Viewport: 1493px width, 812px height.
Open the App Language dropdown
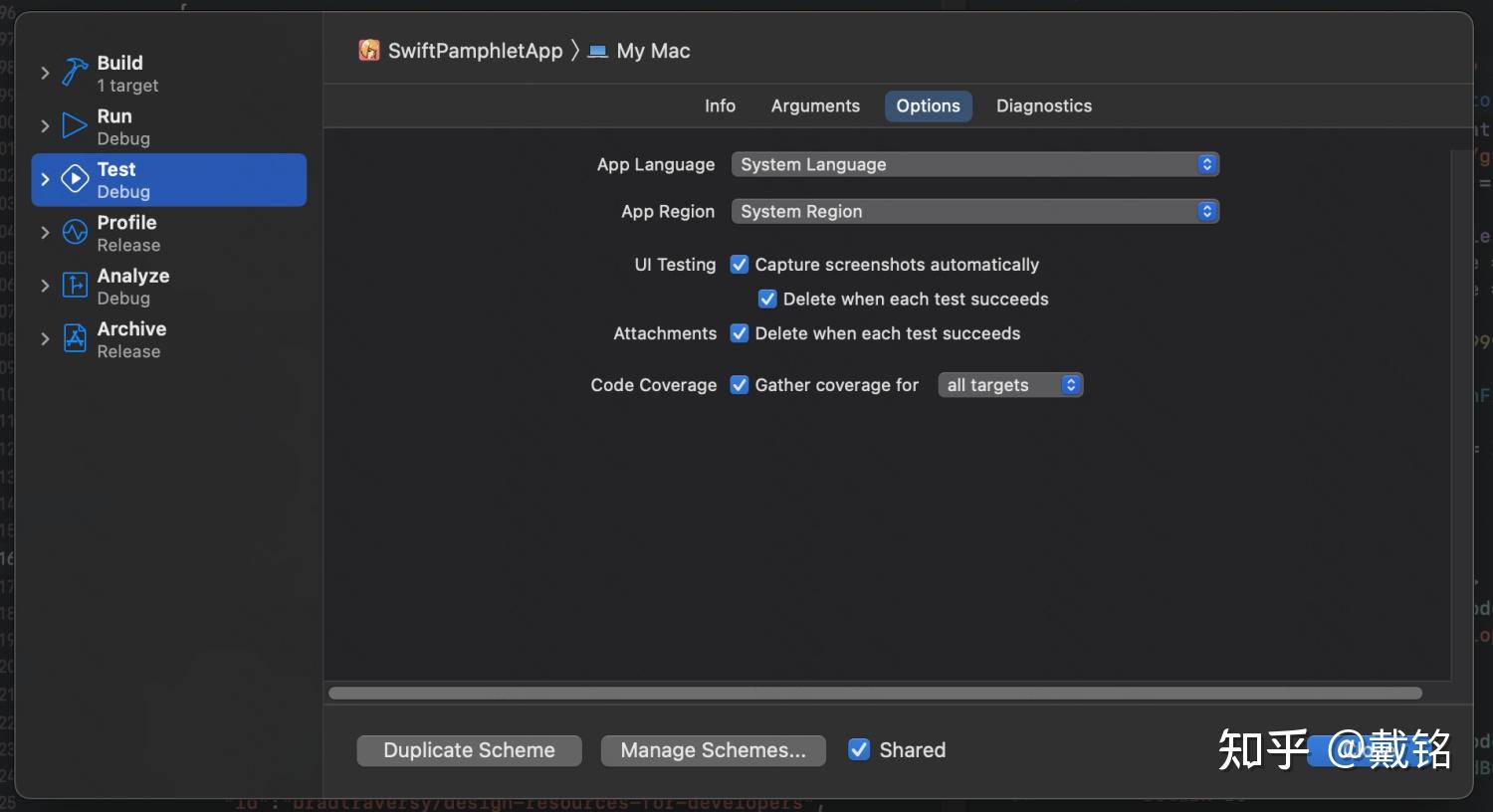[x=974, y=164]
